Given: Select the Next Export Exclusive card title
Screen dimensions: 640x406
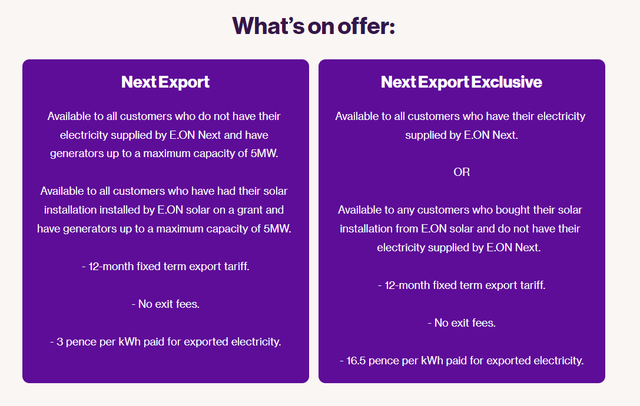Looking at the screenshot, I should pos(462,82).
